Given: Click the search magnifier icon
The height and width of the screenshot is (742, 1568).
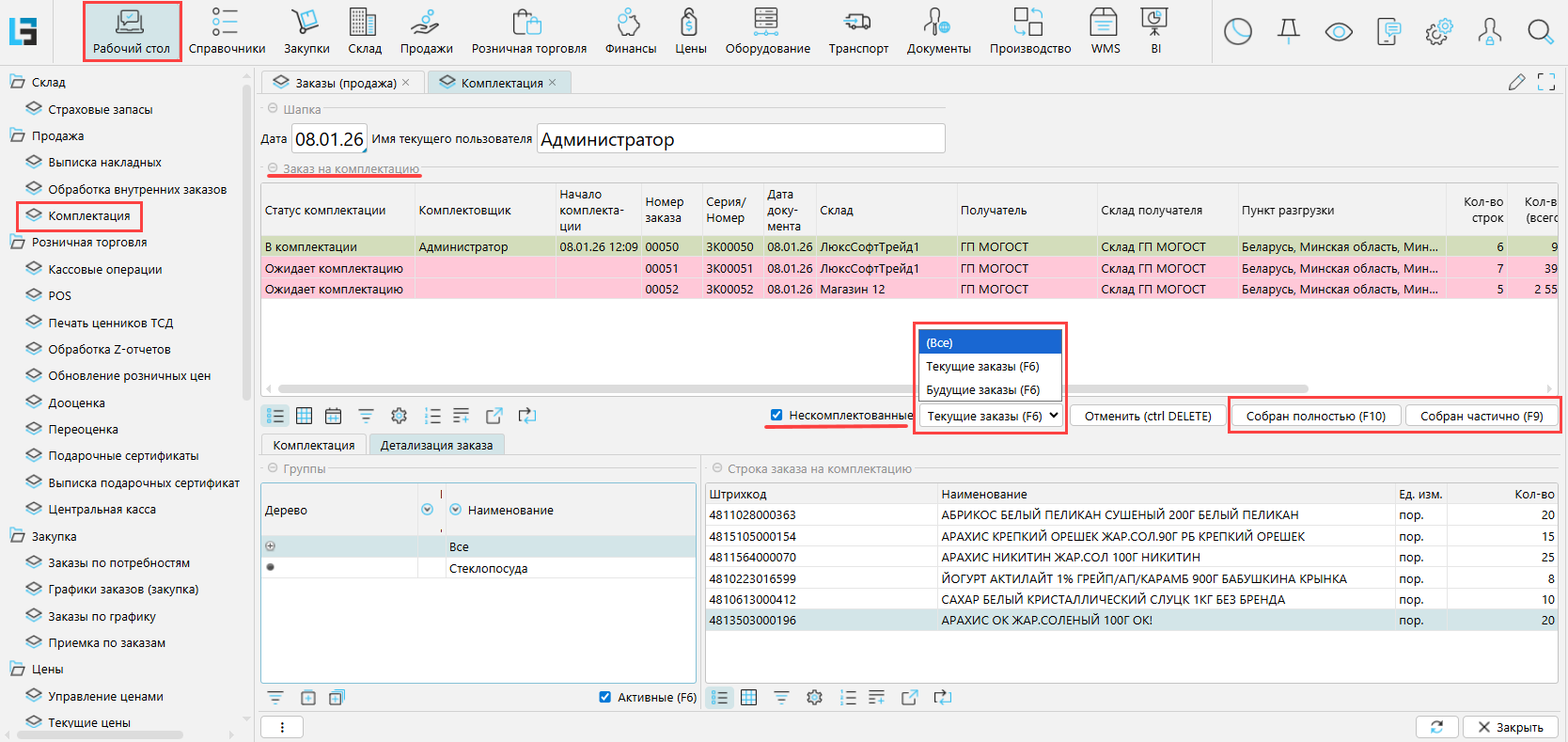Looking at the screenshot, I should point(1540,32).
